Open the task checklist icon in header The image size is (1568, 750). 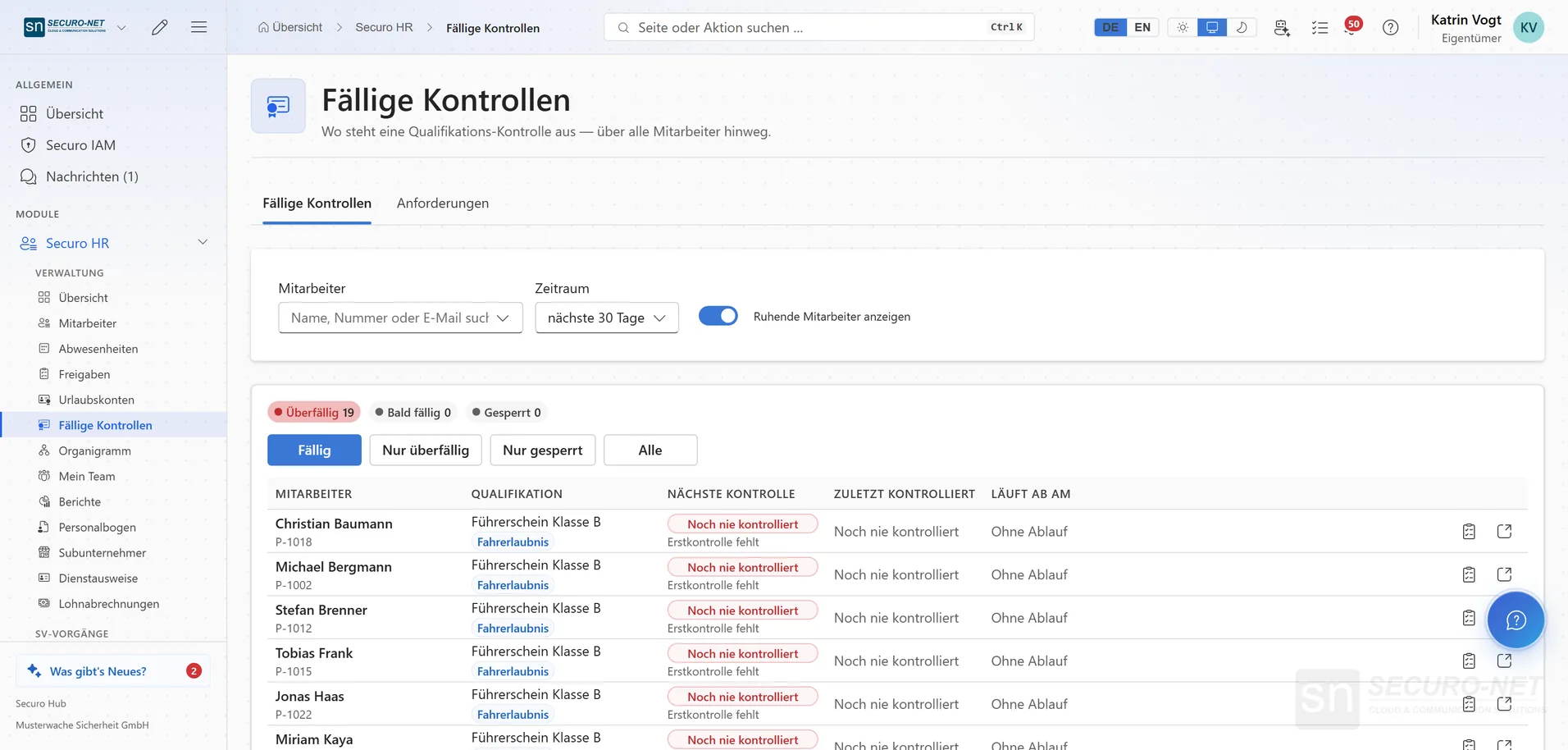click(1320, 27)
